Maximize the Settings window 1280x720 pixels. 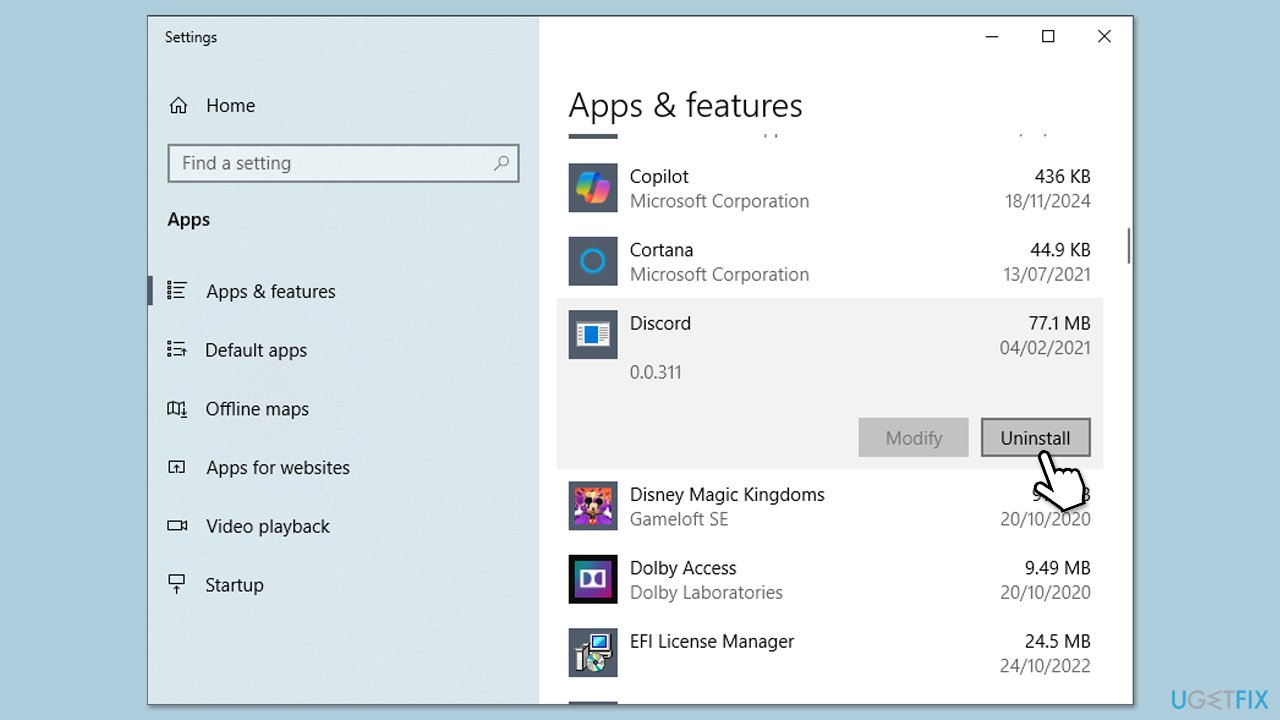(1048, 37)
